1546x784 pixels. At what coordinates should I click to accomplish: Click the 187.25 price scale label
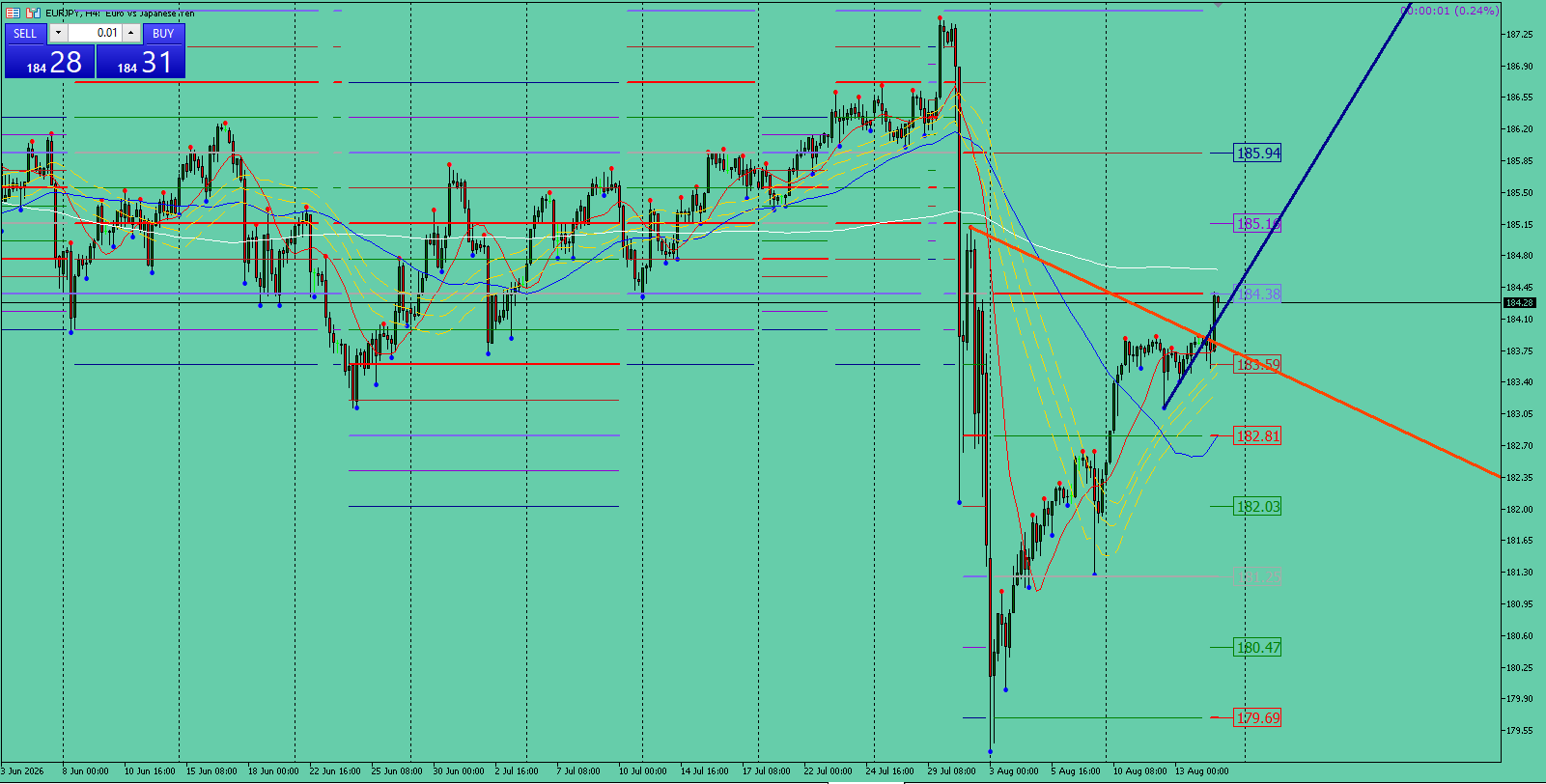tap(1519, 35)
